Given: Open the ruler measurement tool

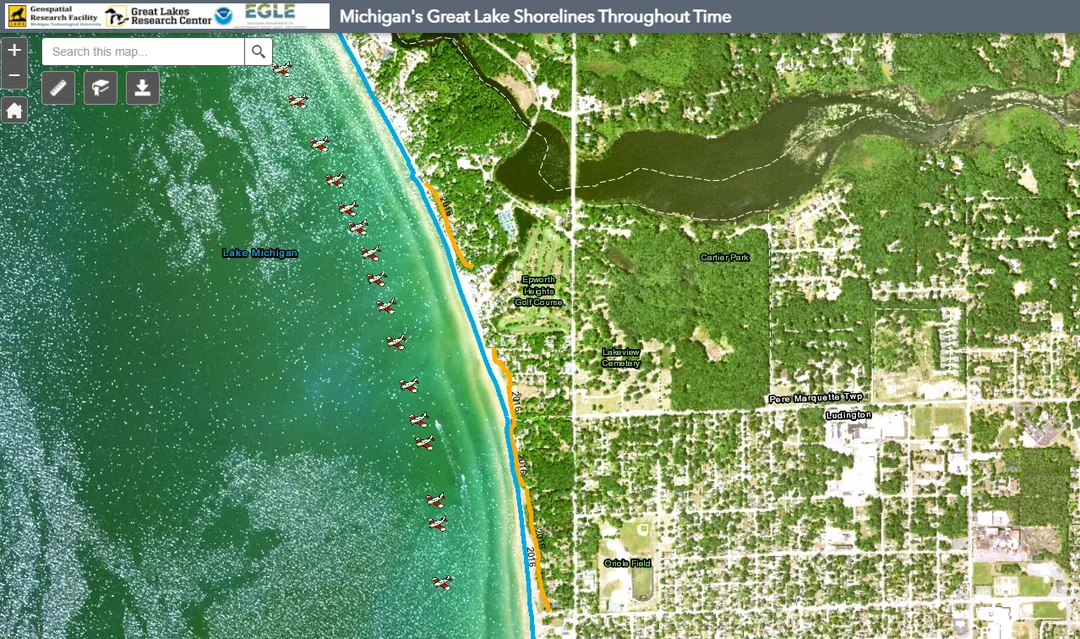Looking at the screenshot, I should pyautogui.click(x=58, y=87).
